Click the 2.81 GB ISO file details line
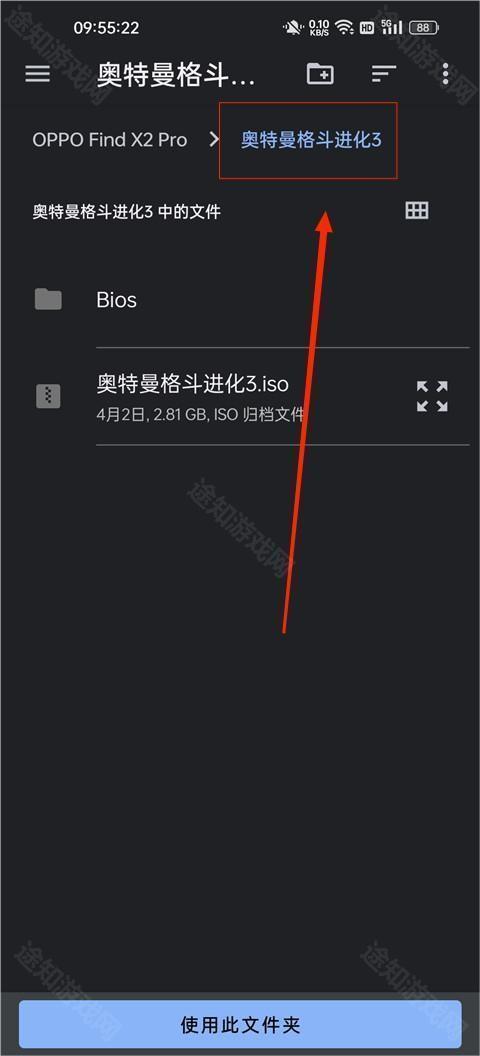Image resolution: width=480 pixels, height=1056 pixels. coord(200,415)
